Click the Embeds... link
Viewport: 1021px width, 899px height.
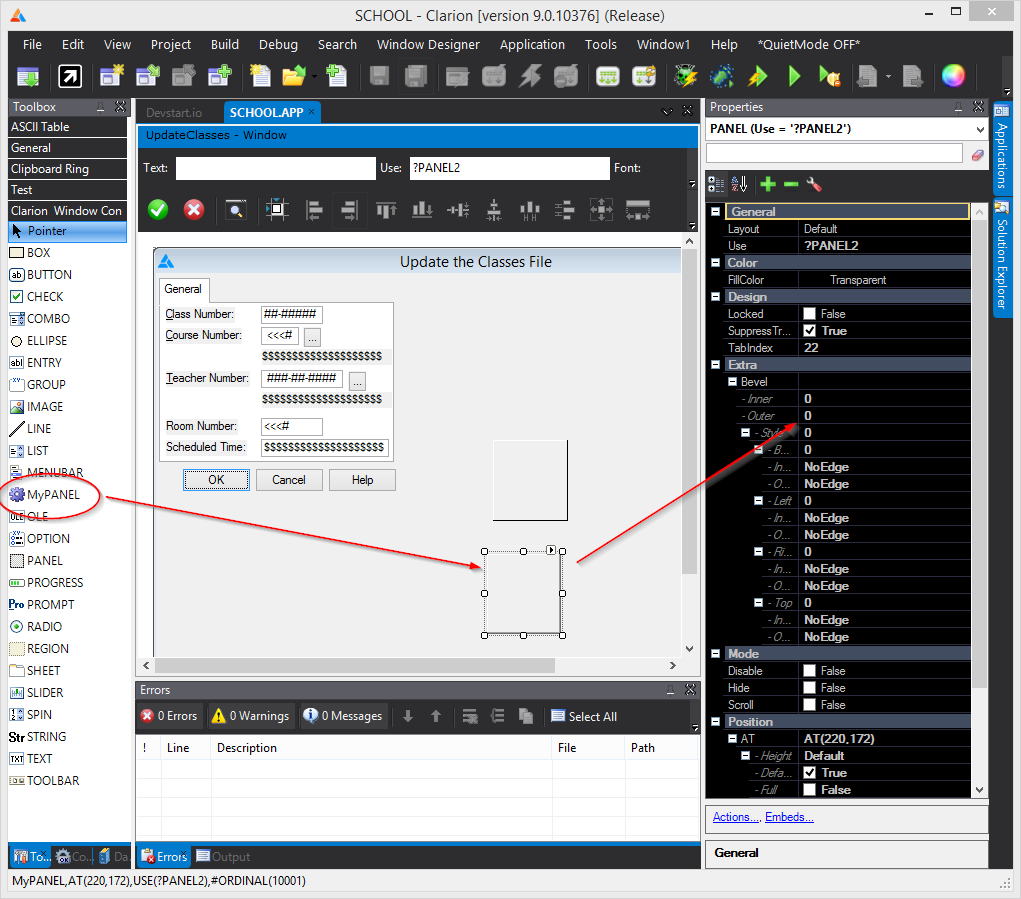click(789, 817)
